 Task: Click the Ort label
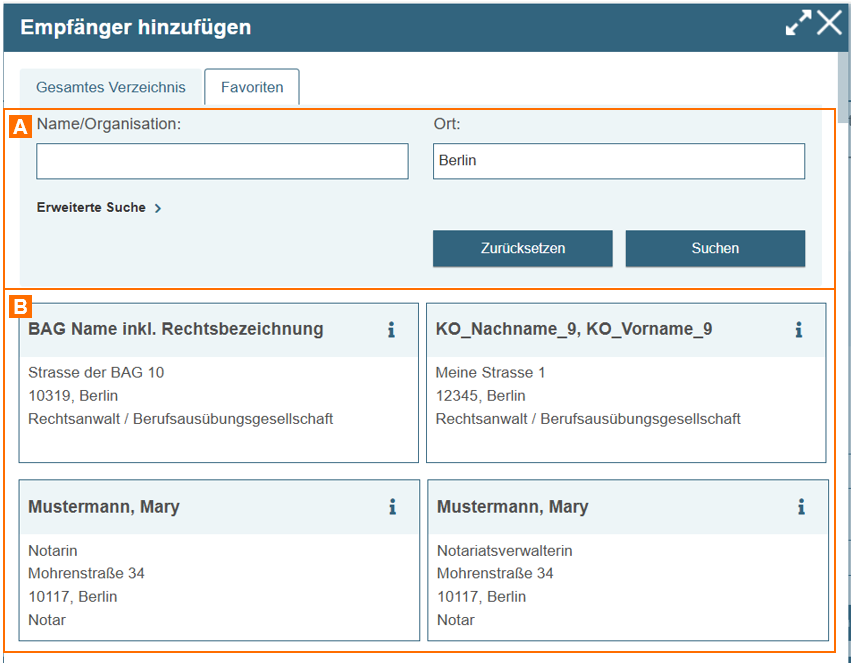[447, 124]
